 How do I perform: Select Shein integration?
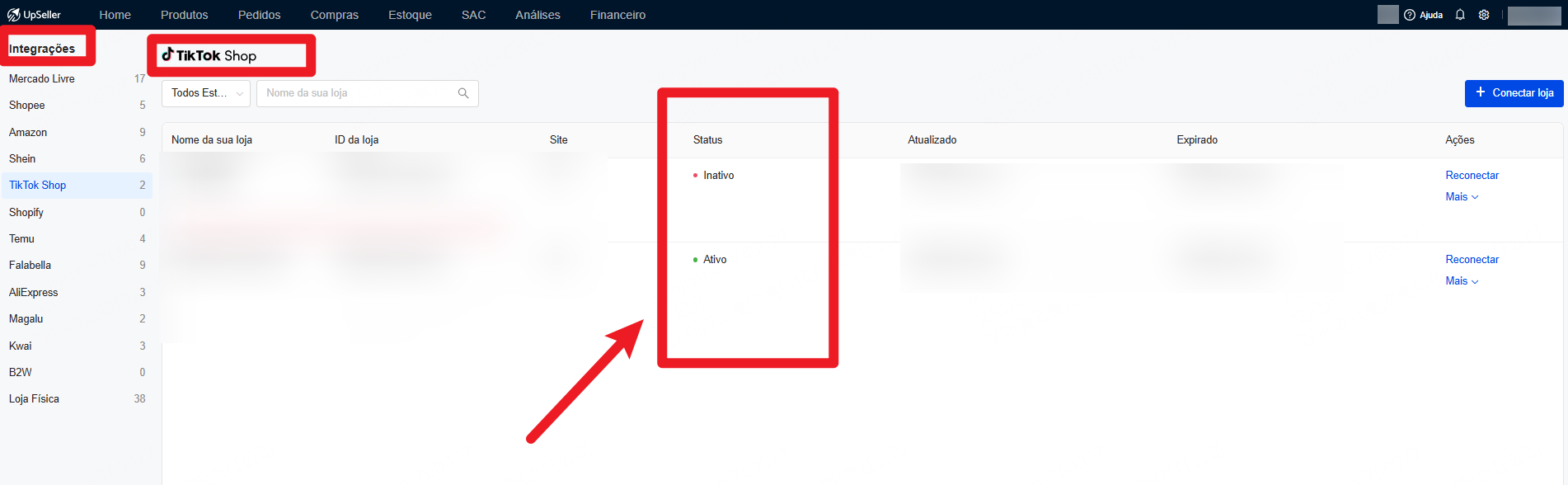coord(76,158)
